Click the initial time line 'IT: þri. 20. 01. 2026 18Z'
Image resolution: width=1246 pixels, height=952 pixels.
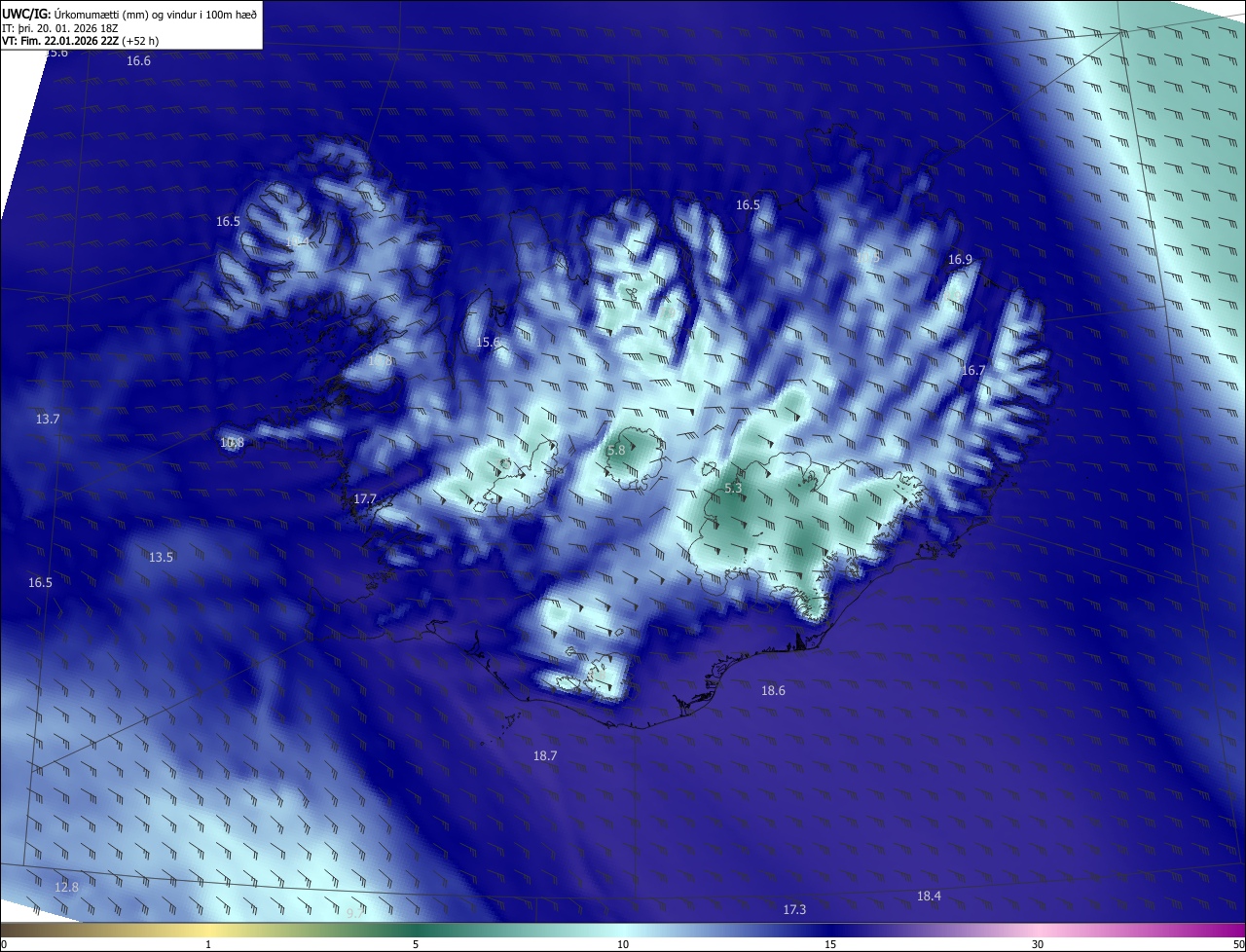60,28
